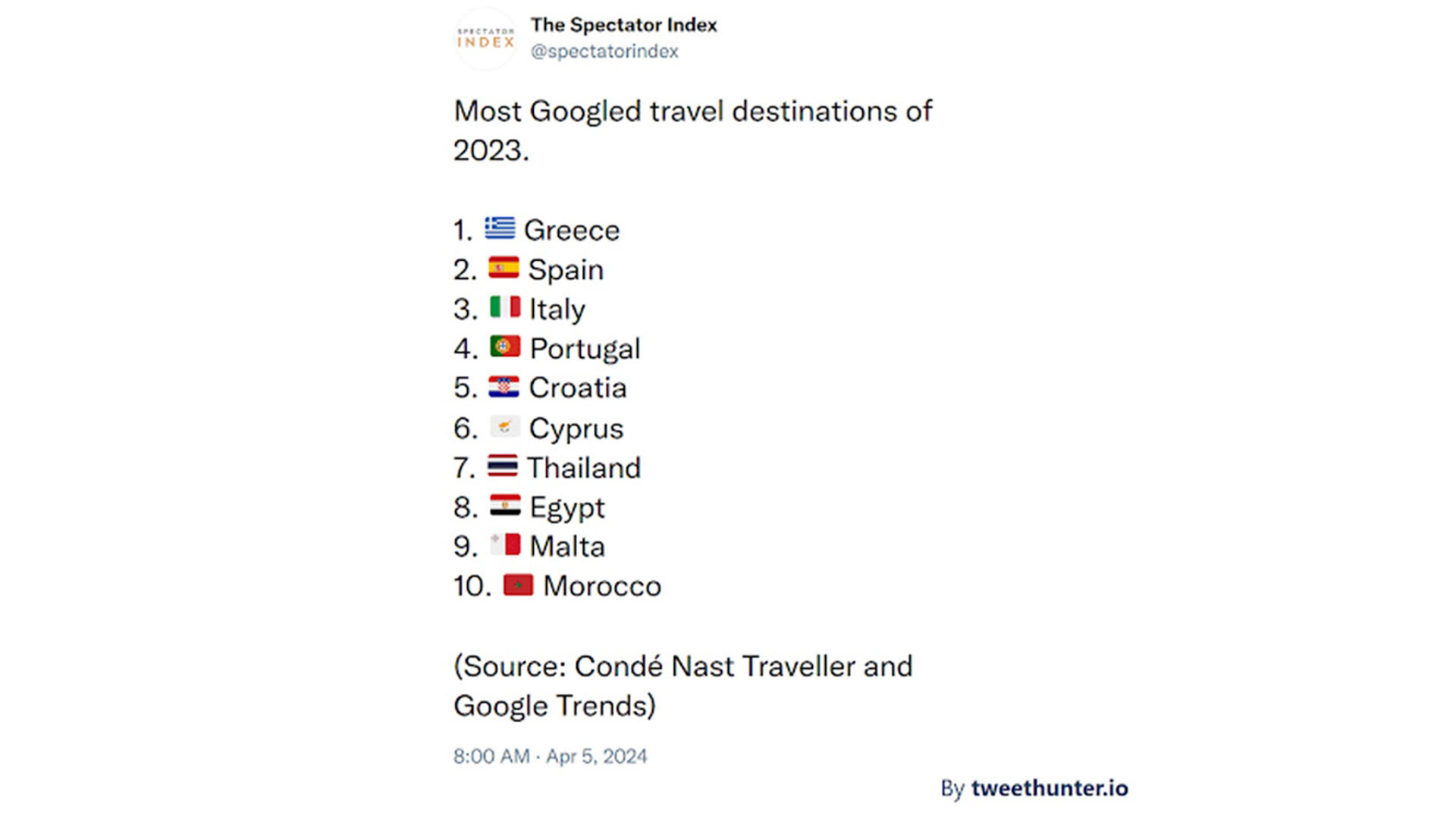Click the @spectatorindex handle
The width and height of the screenshot is (1456, 819).
click(604, 52)
